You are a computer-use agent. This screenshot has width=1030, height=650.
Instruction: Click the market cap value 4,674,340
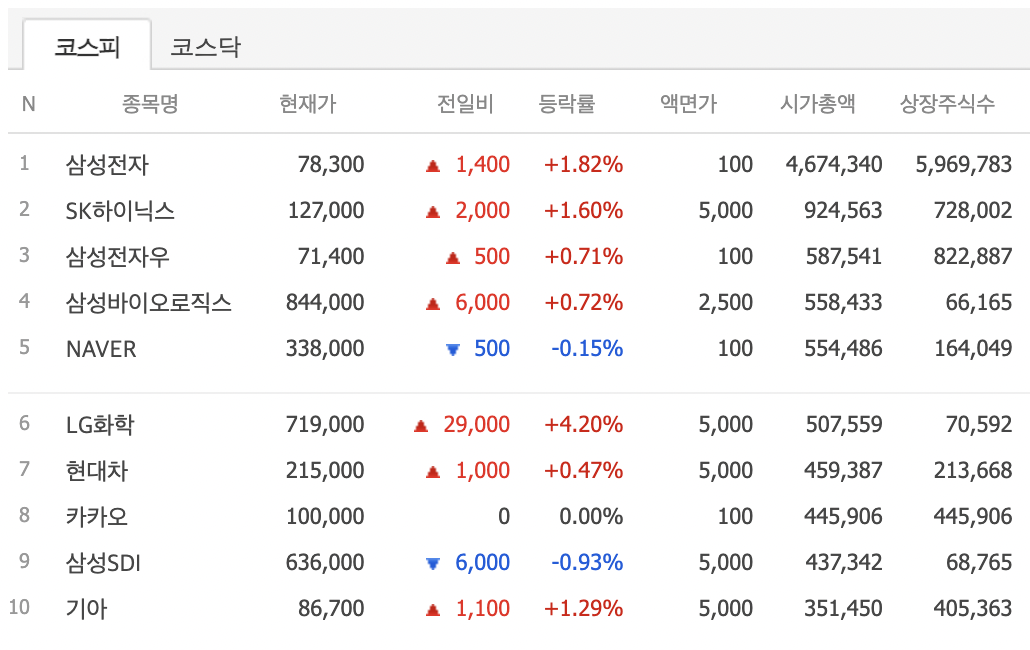pos(834,164)
